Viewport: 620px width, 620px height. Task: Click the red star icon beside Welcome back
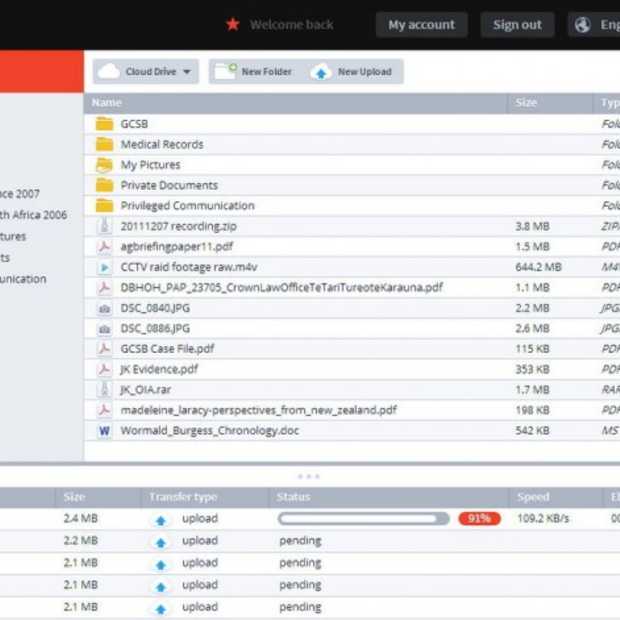pos(233,25)
